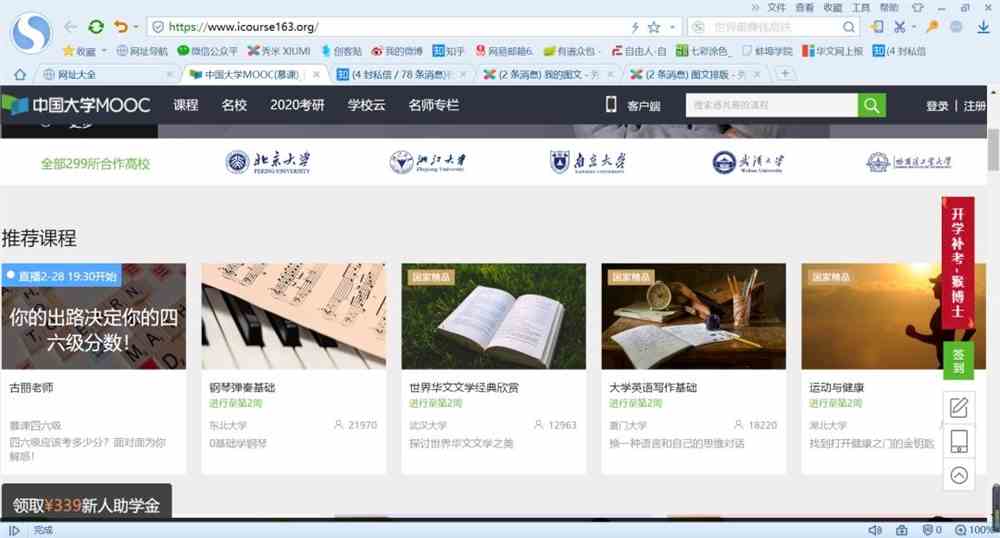Click the security shield icon in address bar
This screenshot has height=538, width=1000.
158,27
